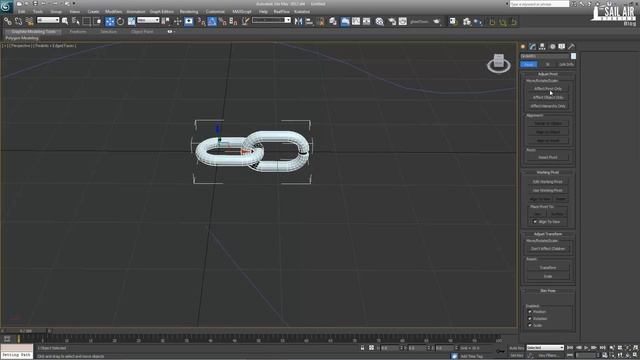Click the Select and Link tool
Screen dimensions: 640x360
pyautogui.click(x=7, y=21)
